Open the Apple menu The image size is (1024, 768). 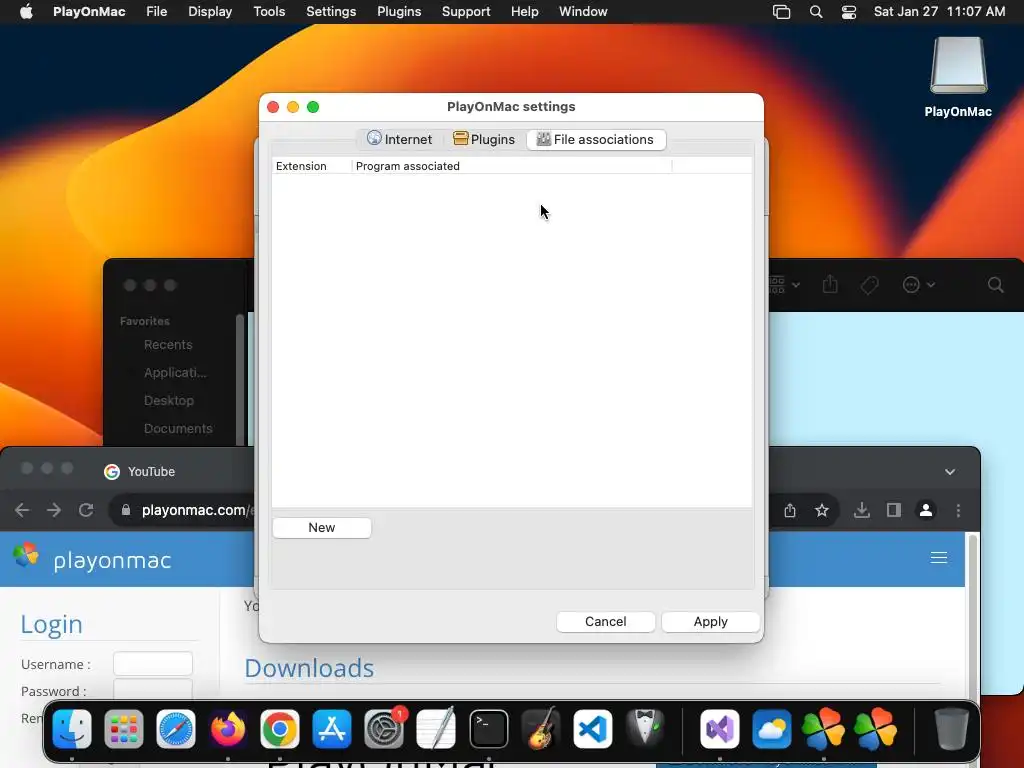click(26, 12)
